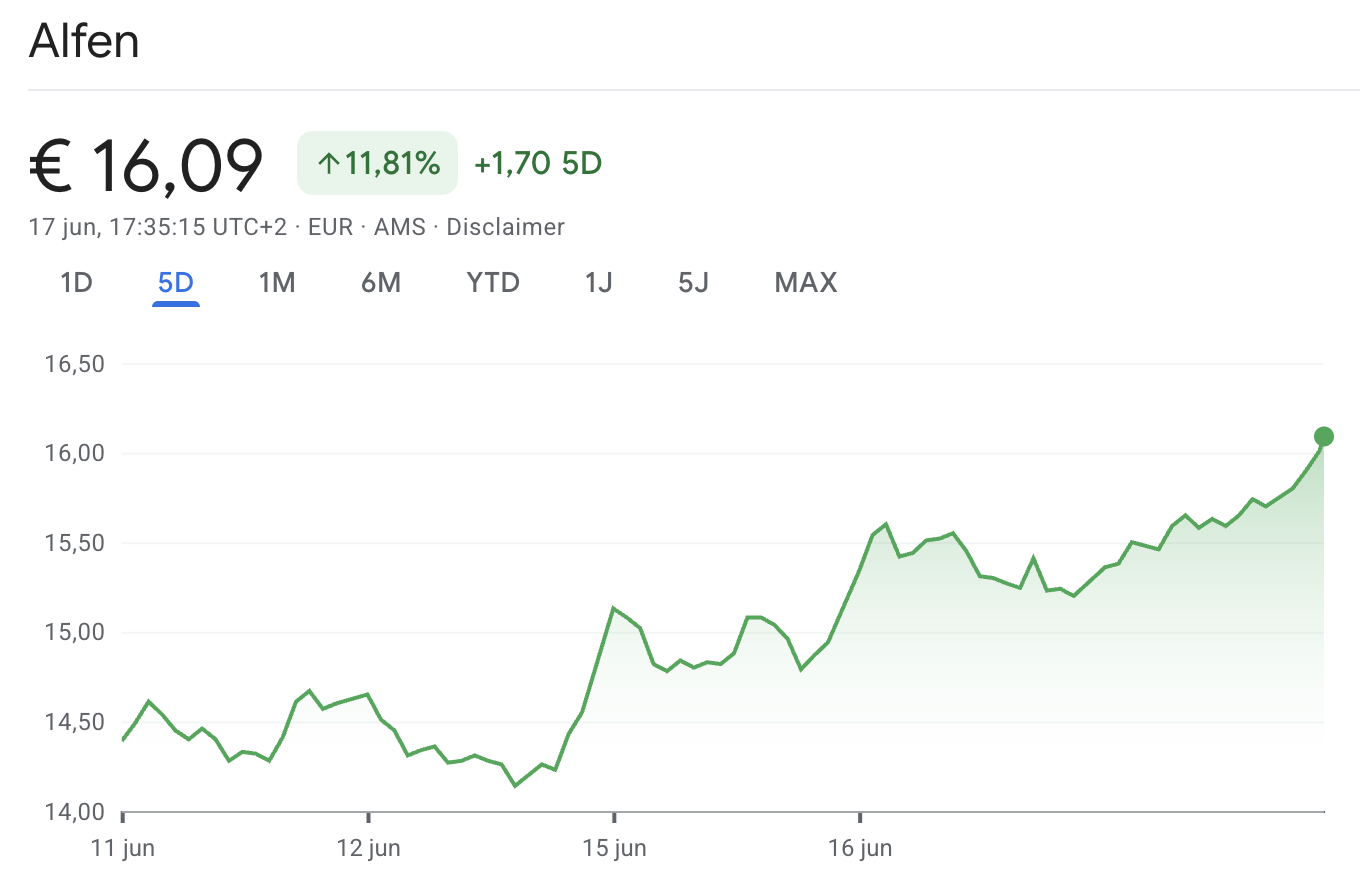
Task: Click the 12 jun date label
Action: point(369,849)
